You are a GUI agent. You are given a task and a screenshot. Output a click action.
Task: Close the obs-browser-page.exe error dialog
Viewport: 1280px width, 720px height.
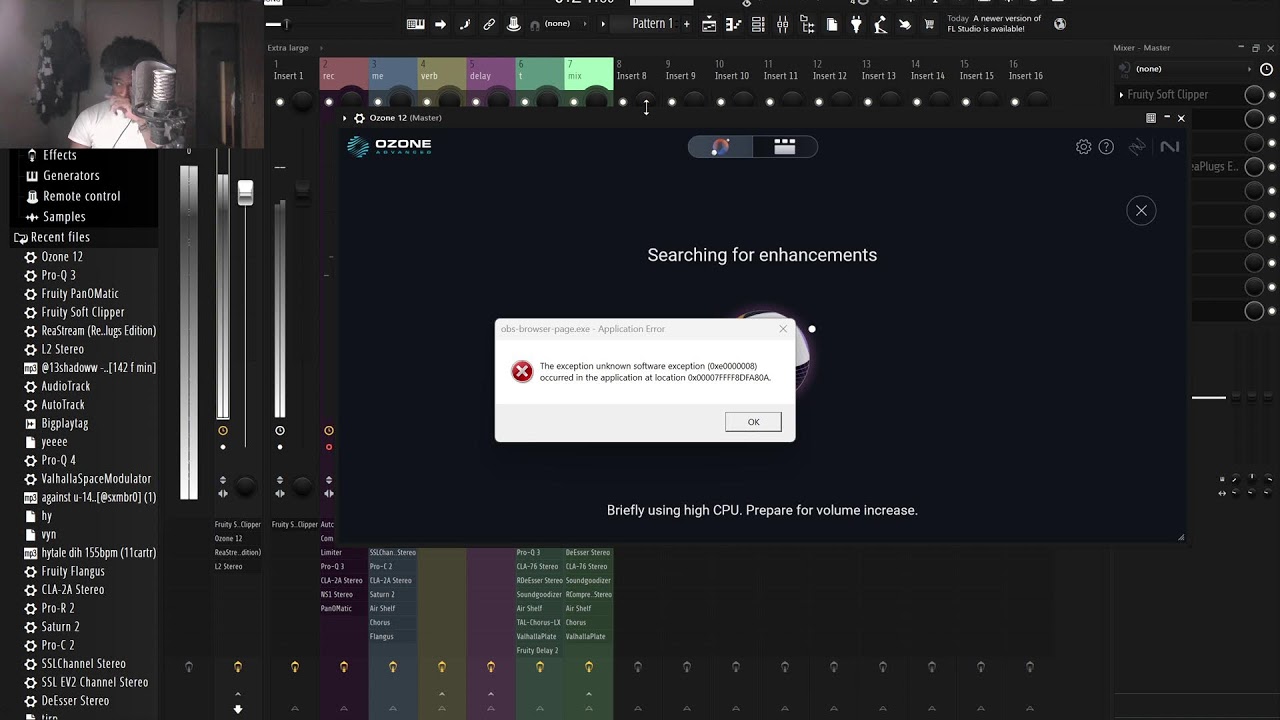(x=783, y=329)
